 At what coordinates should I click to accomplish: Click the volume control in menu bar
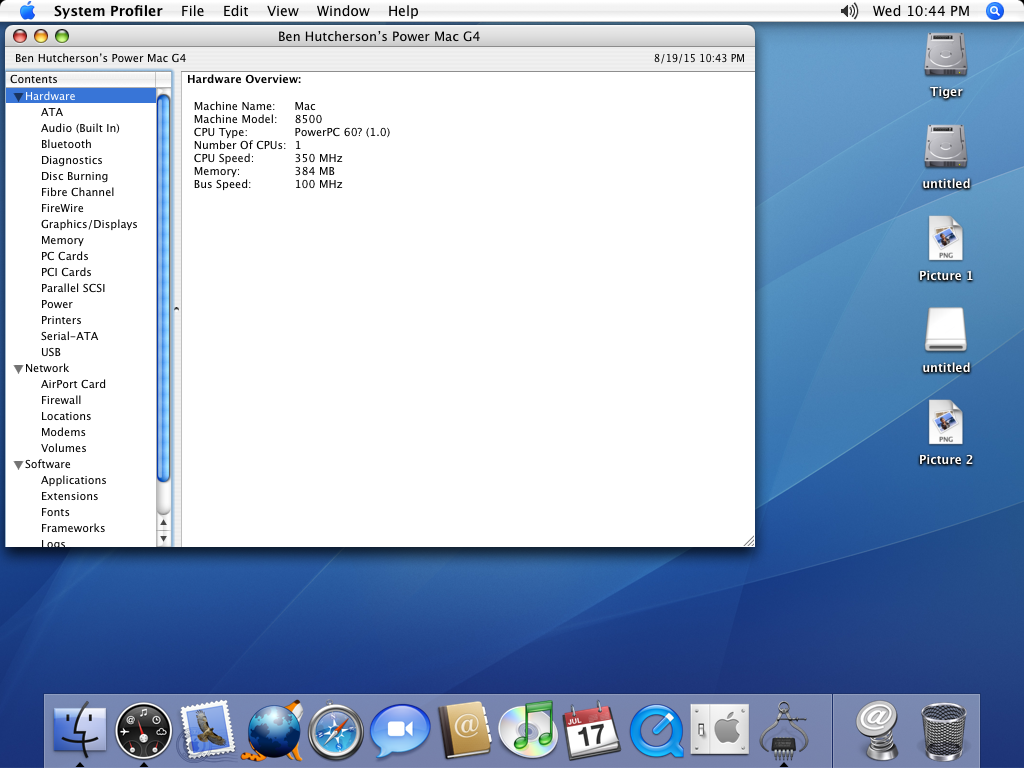[849, 11]
